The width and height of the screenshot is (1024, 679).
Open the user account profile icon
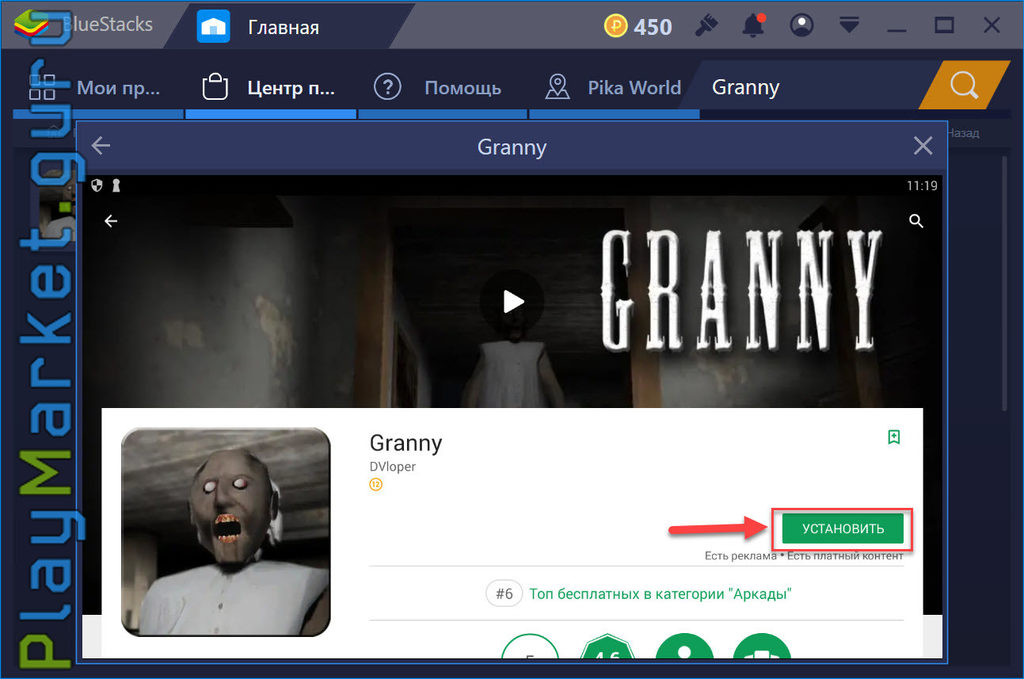pos(801,25)
